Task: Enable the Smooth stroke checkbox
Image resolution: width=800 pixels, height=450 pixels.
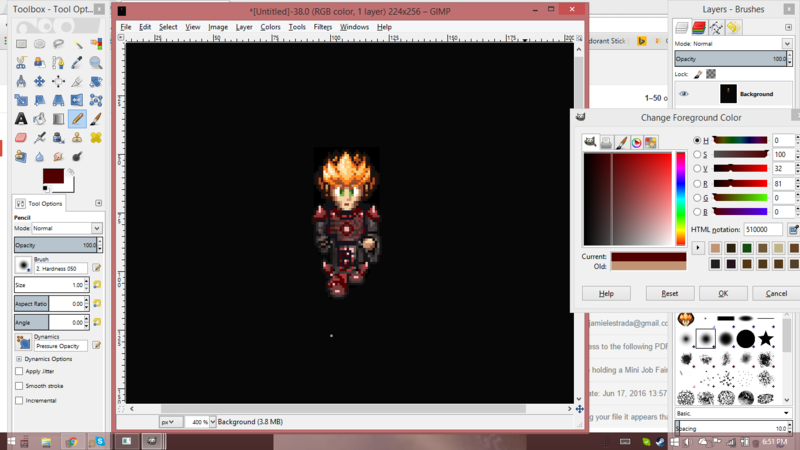Action: [x=19, y=386]
